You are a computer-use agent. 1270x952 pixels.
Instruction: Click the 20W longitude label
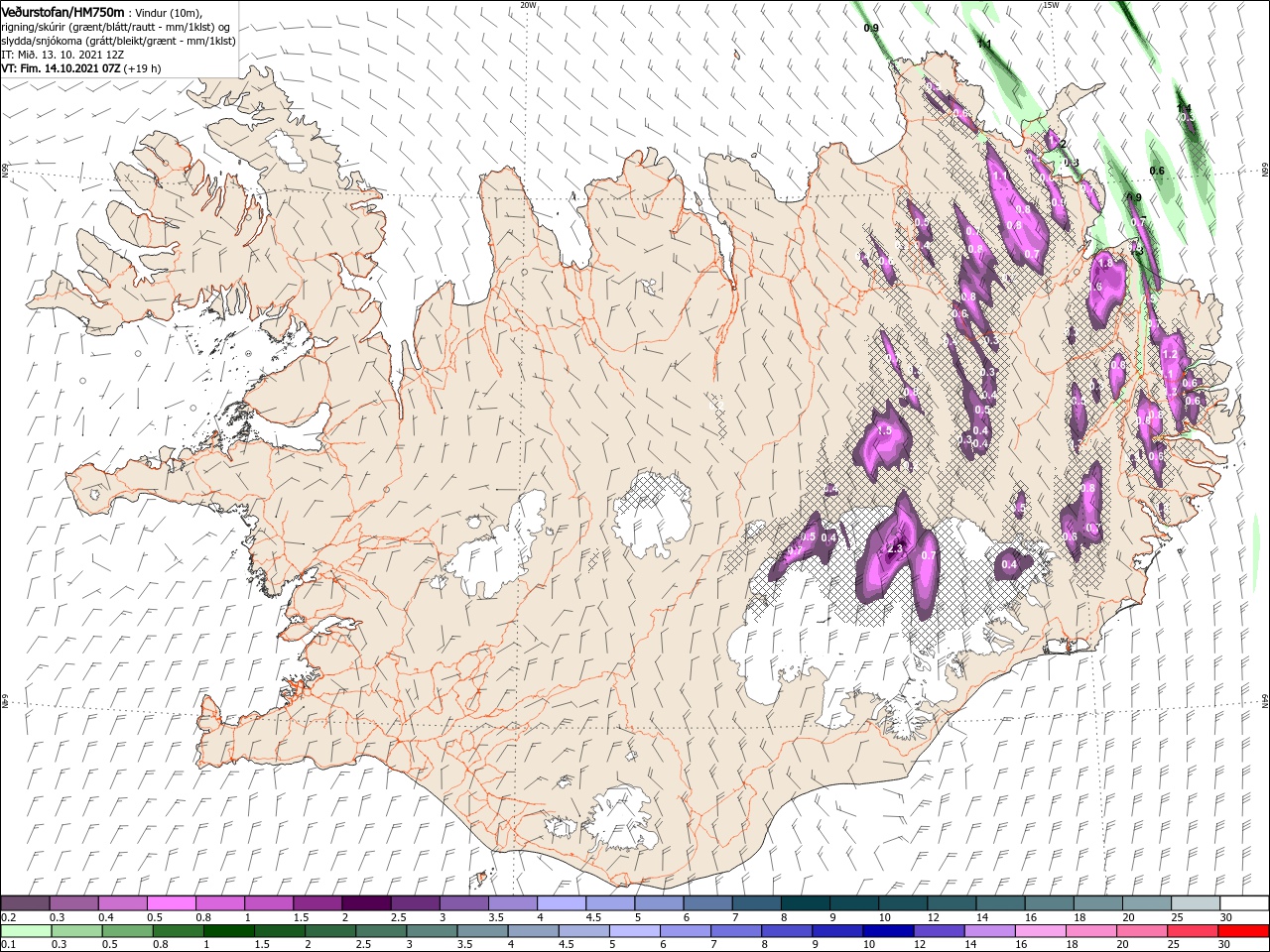529,5
